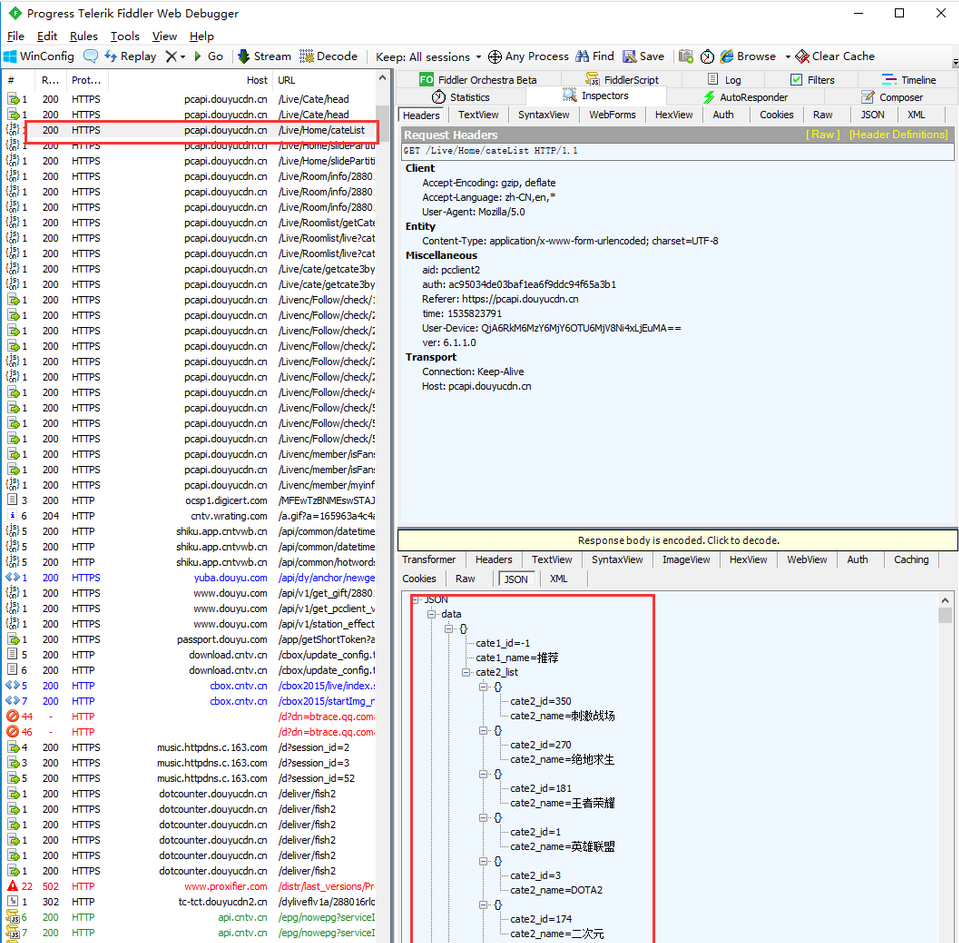Screen dimensions: 959x943
Task: Replay the selected sessions
Action: [130, 56]
